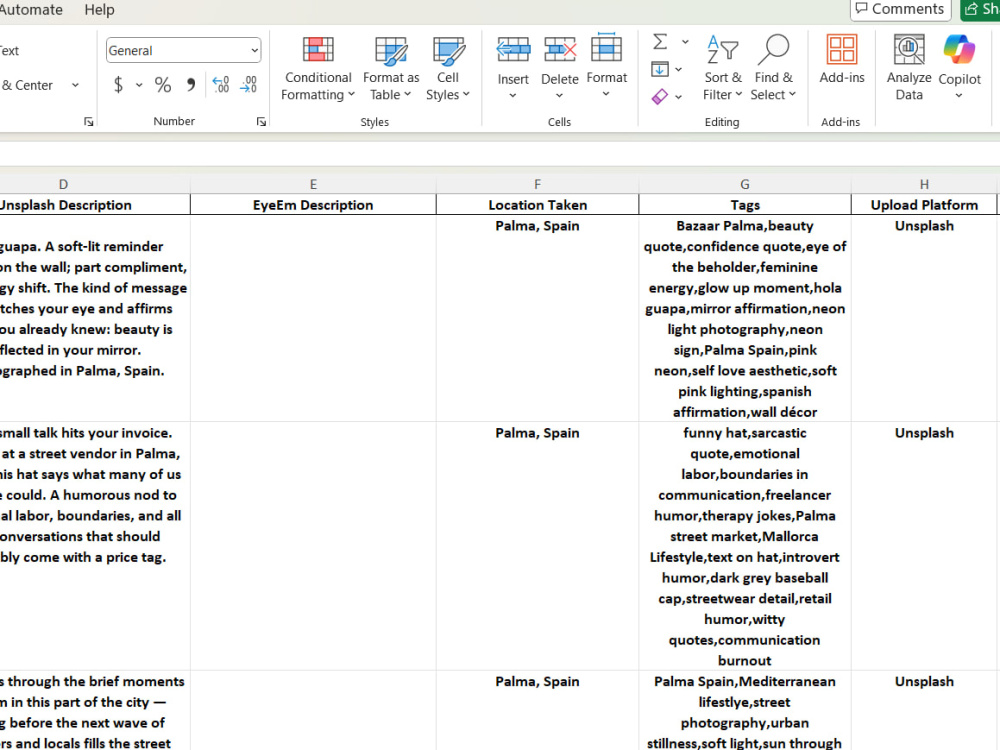Apply Percent Style format
This screenshot has width=1000, height=750.
[163, 85]
